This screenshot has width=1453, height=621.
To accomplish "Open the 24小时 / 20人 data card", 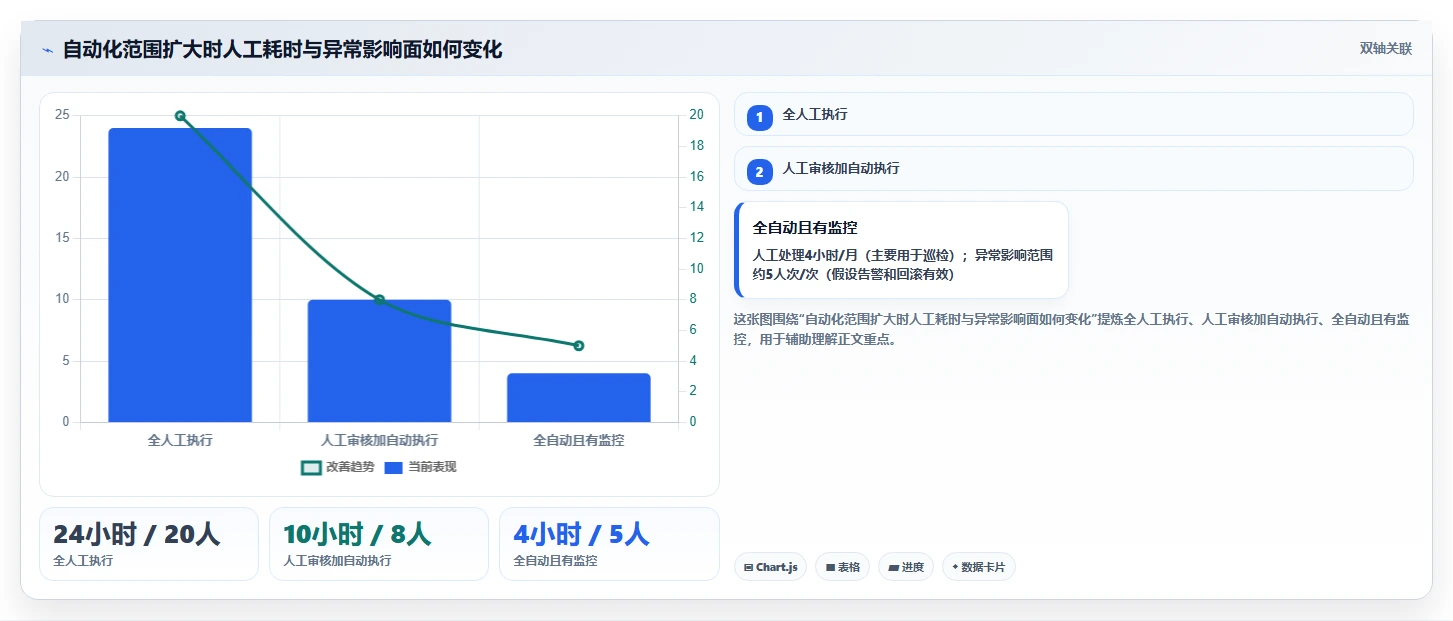I will [149, 544].
